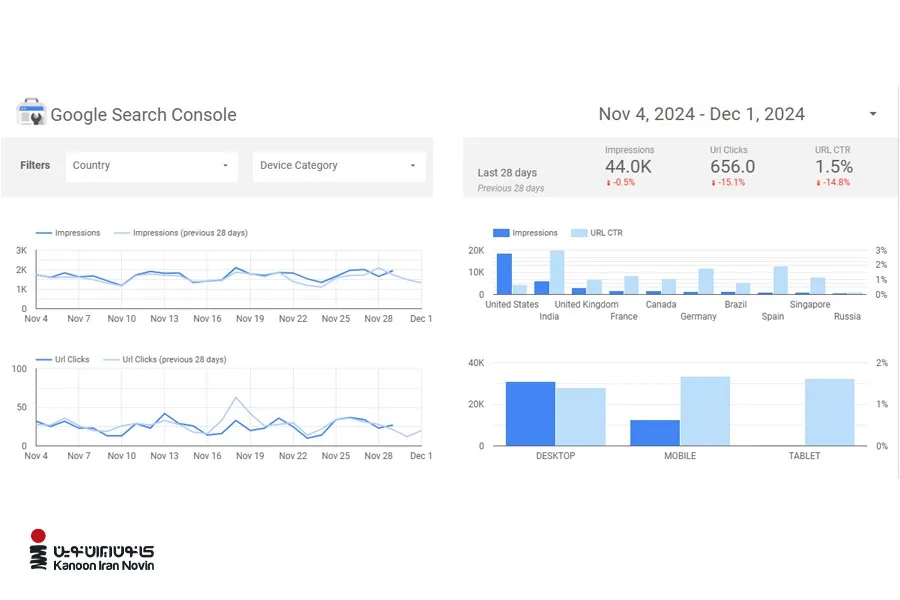Click the MOBILE impressions bar

point(655,433)
